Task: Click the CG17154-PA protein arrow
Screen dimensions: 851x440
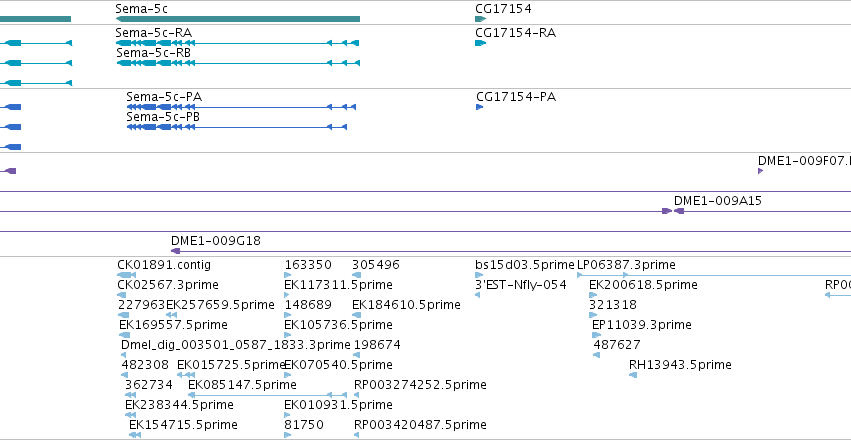Action: 479,107
